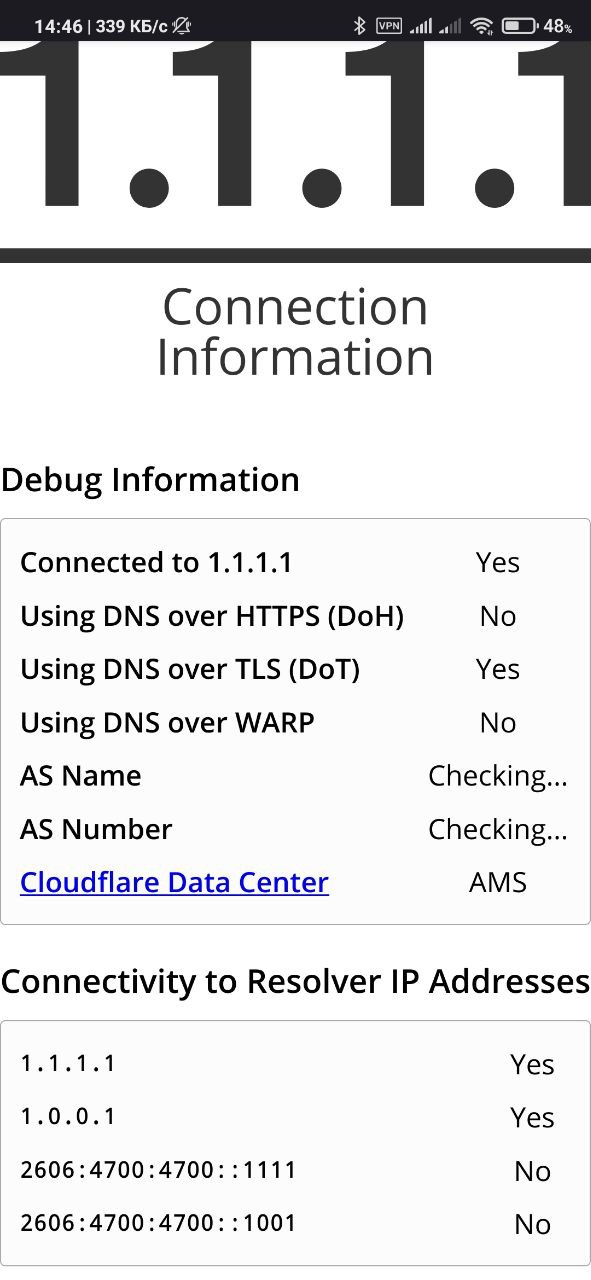Select the AMS data center value
This screenshot has height=1280, width=591.
click(x=498, y=883)
